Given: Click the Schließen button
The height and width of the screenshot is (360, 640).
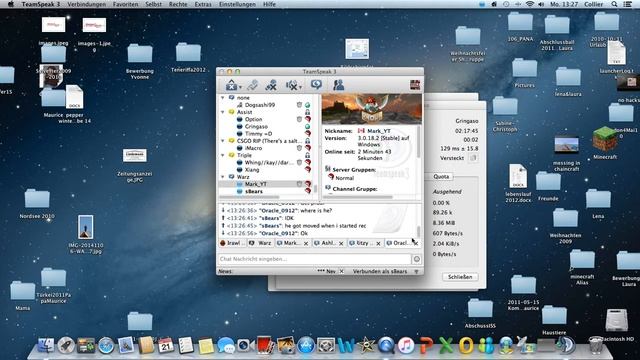Looking at the screenshot, I should click(460, 277).
